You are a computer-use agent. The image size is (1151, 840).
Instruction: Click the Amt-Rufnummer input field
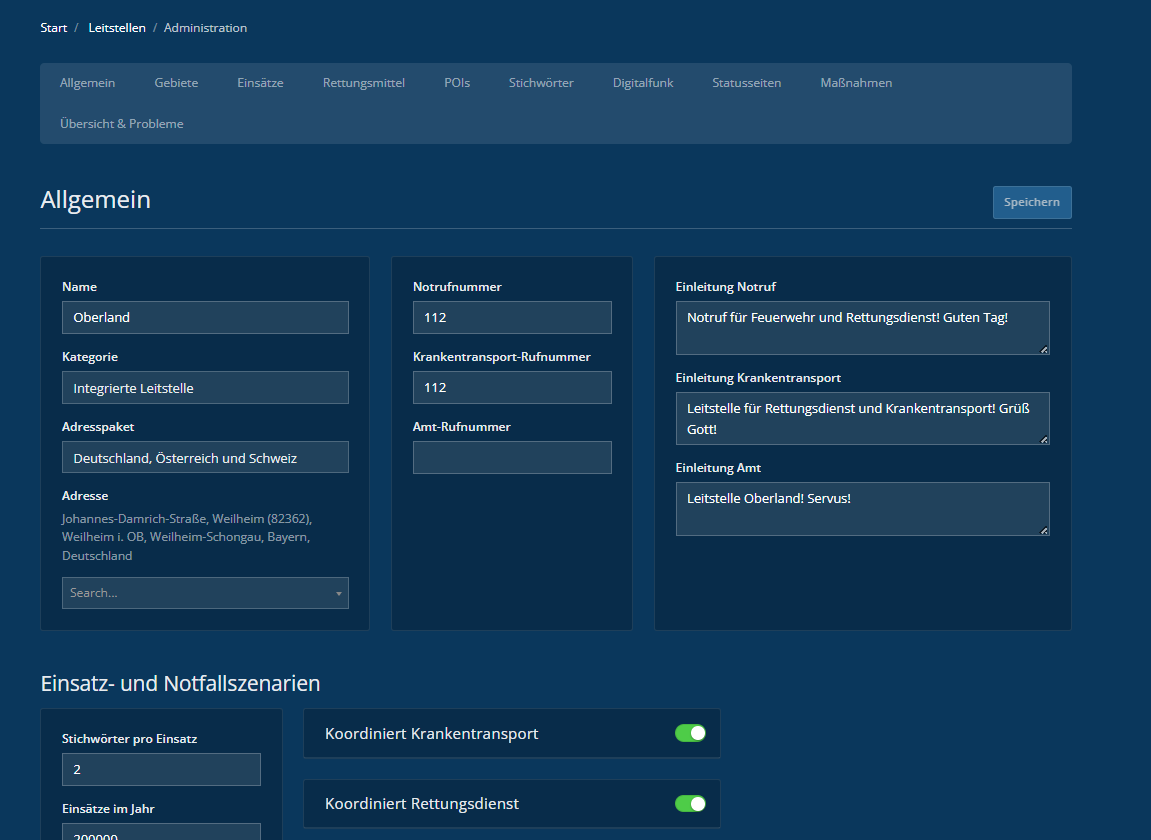(x=512, y=457)
